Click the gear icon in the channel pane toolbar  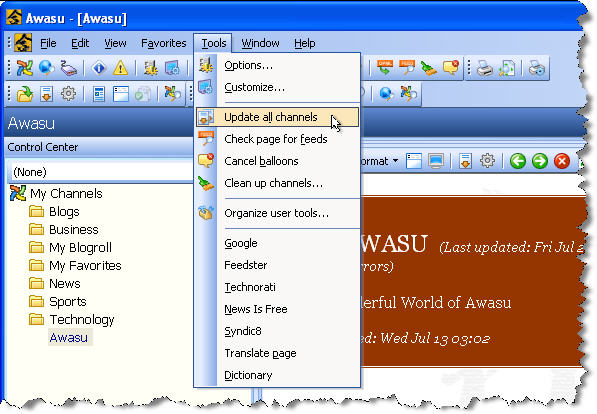tap(487, 161)
